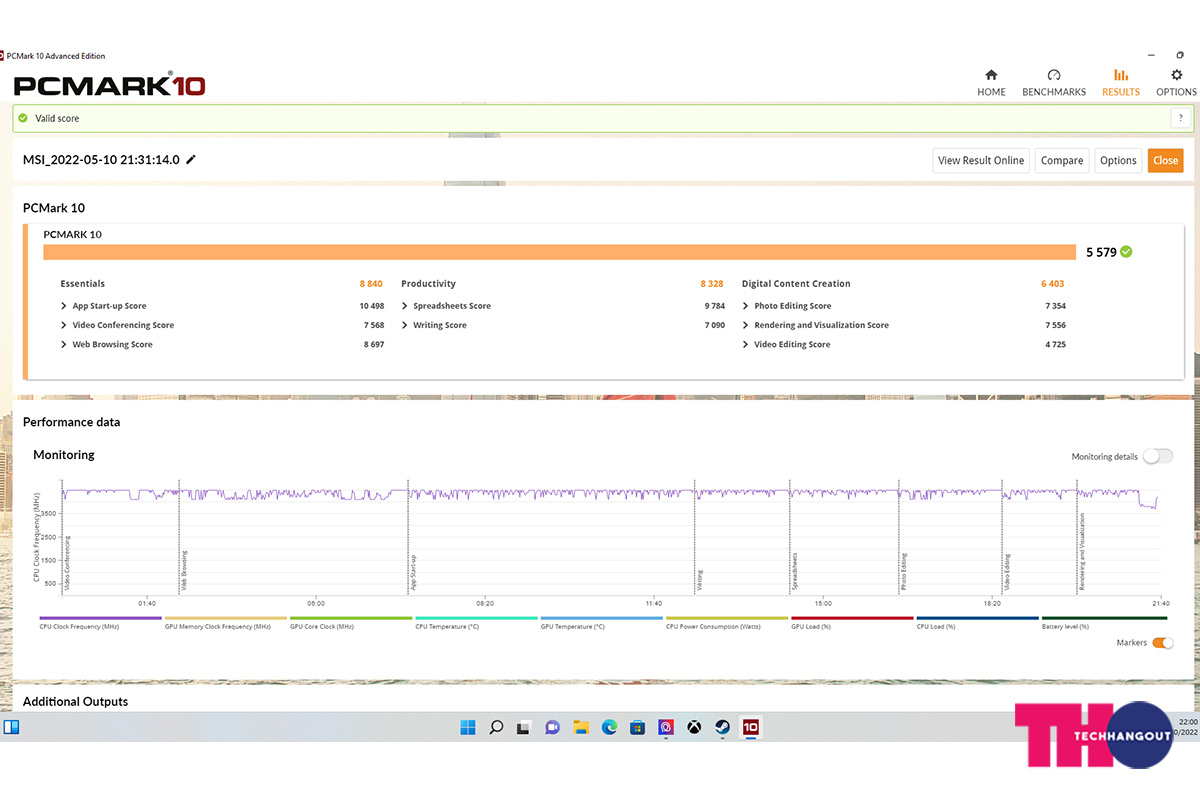Expand Web Browsing Score row
The width and height of the screenshot is (1200, 801).
click(x=64, y=344)
